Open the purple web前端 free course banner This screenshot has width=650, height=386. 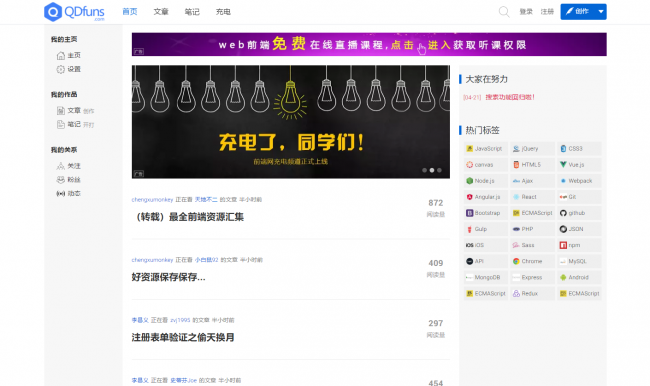369,44
